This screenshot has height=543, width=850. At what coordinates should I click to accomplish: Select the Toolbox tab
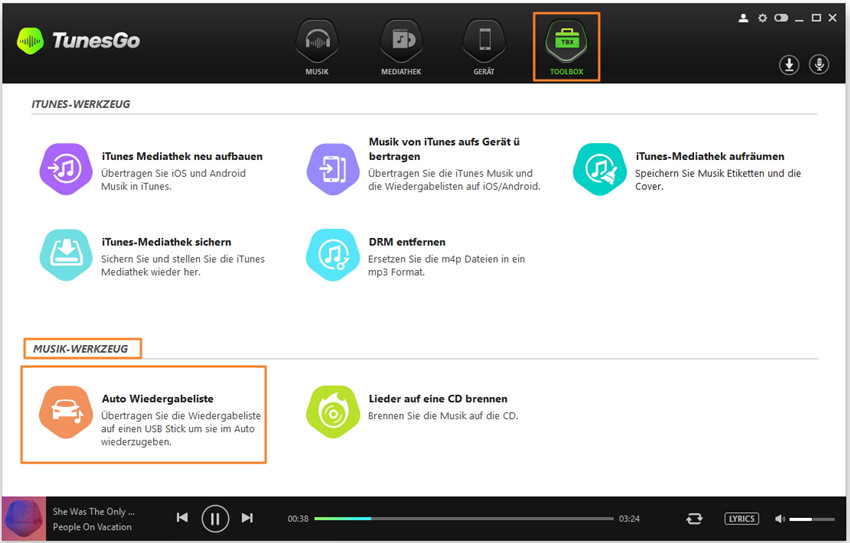click(x=566, y=47)
